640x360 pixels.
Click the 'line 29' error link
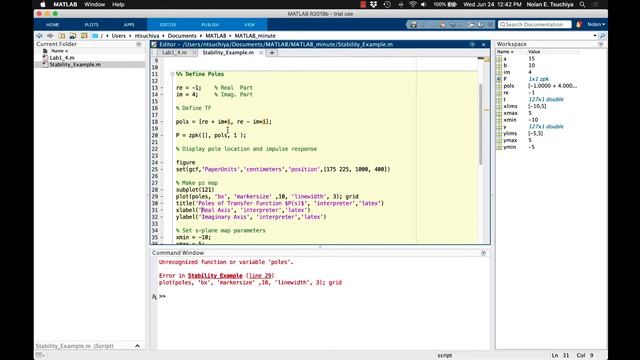tap(261, 276)
